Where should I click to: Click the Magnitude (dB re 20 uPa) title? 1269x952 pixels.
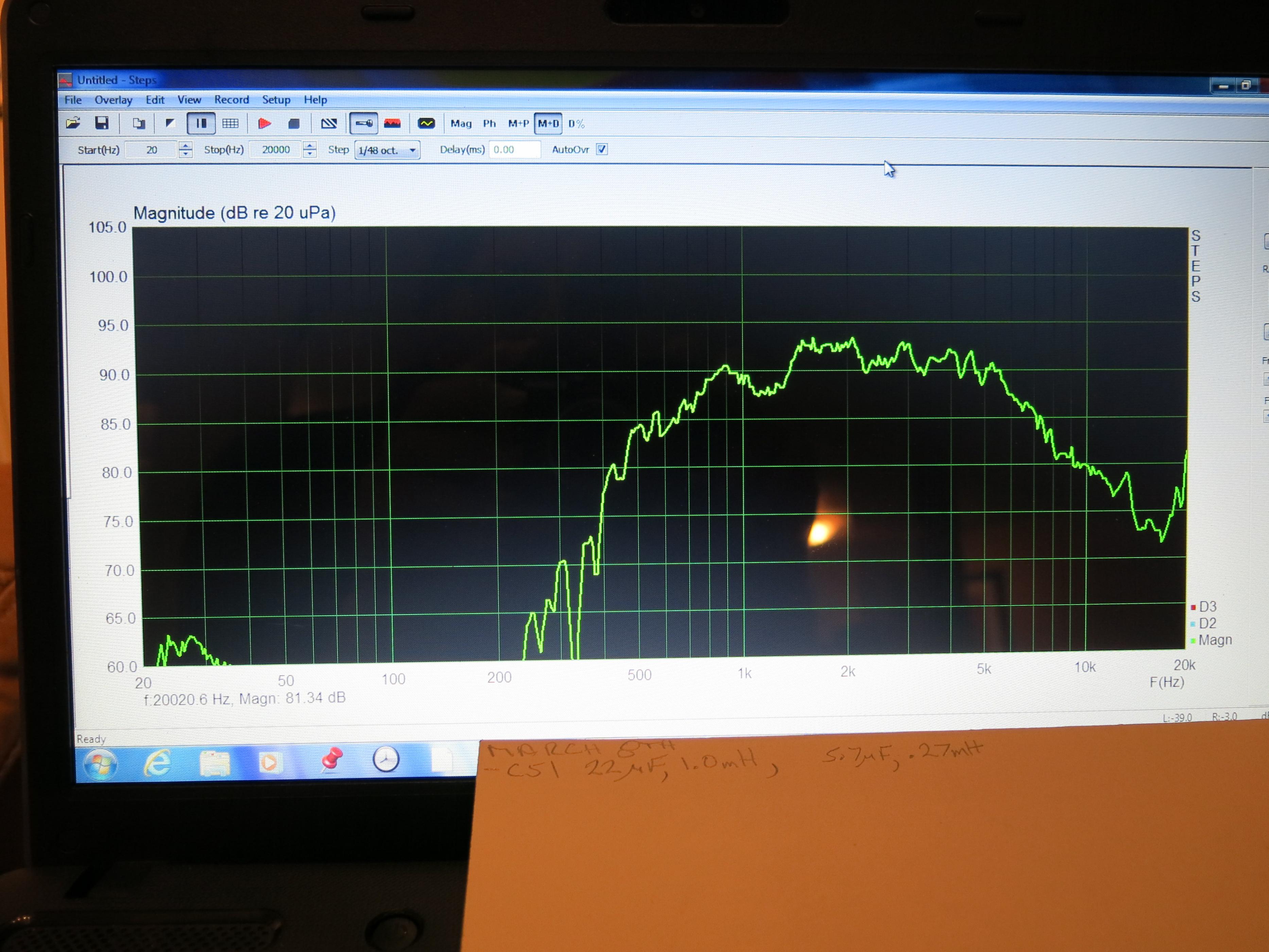pyautogui.click(x=235, y=213)
